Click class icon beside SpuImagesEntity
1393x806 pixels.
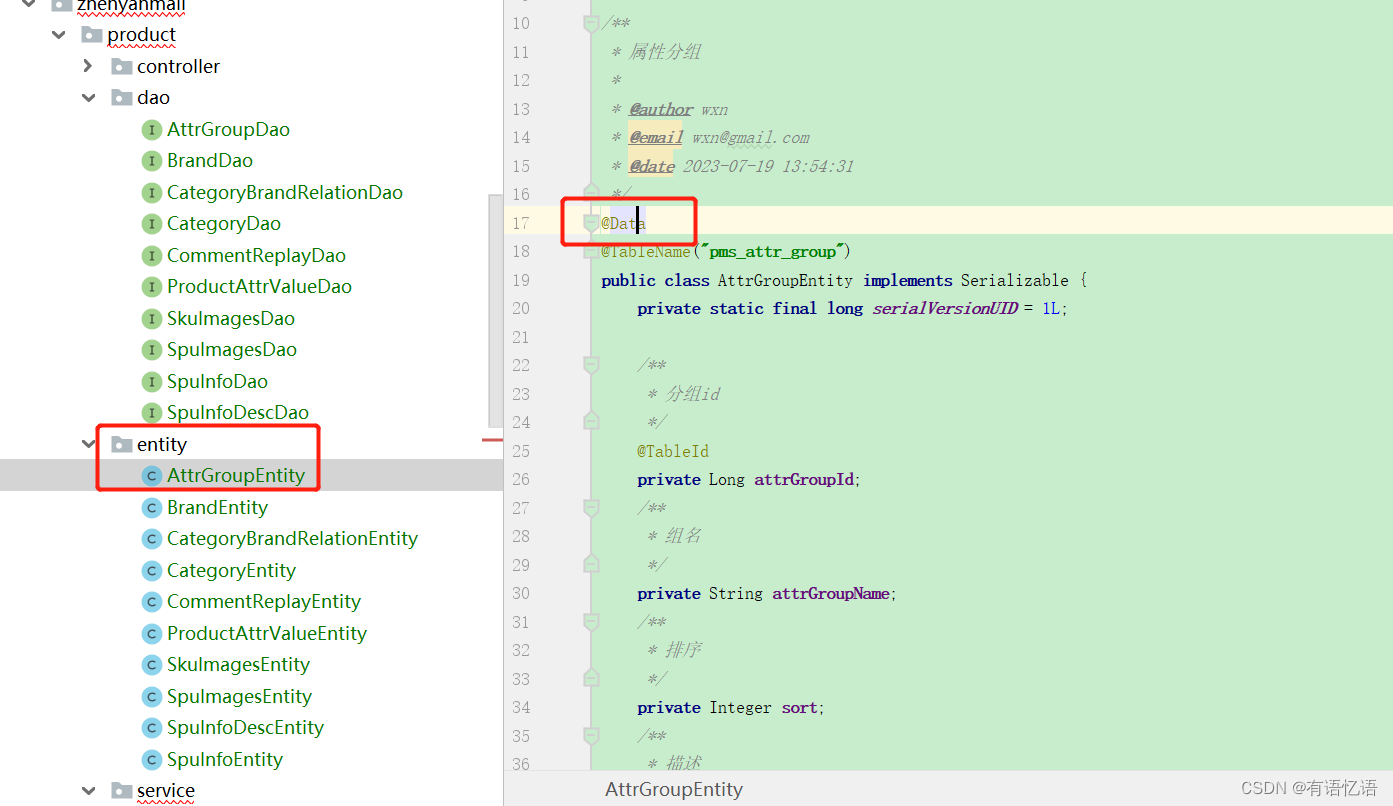[152, 697]
